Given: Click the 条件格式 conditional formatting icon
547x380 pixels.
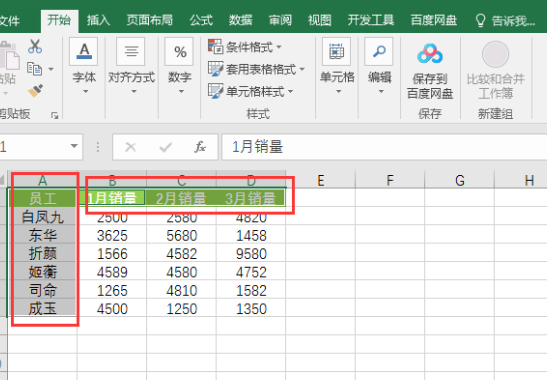Looking at the screenshot, I should pos(215,46).
